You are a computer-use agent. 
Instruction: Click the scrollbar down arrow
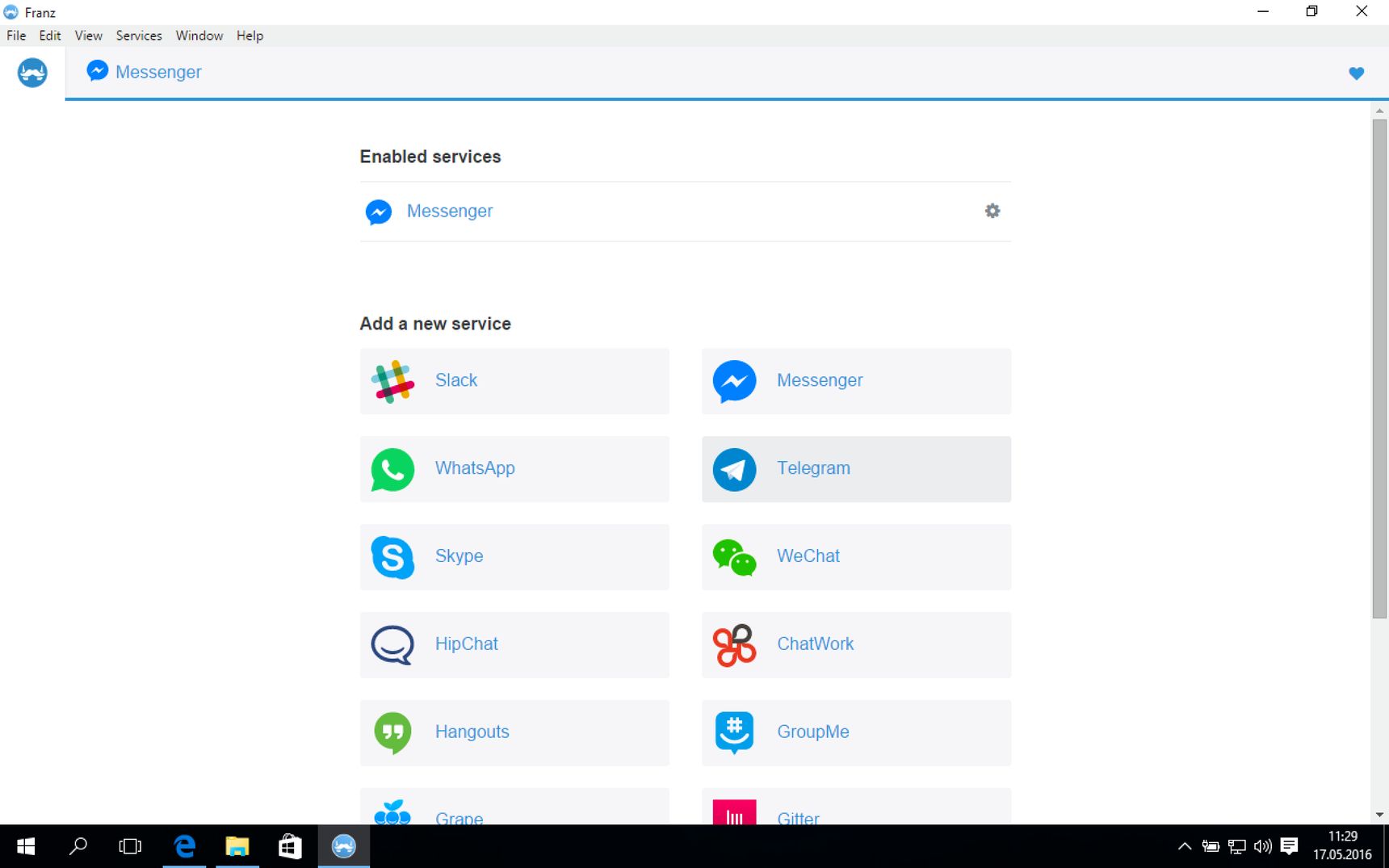point(1379,815)
